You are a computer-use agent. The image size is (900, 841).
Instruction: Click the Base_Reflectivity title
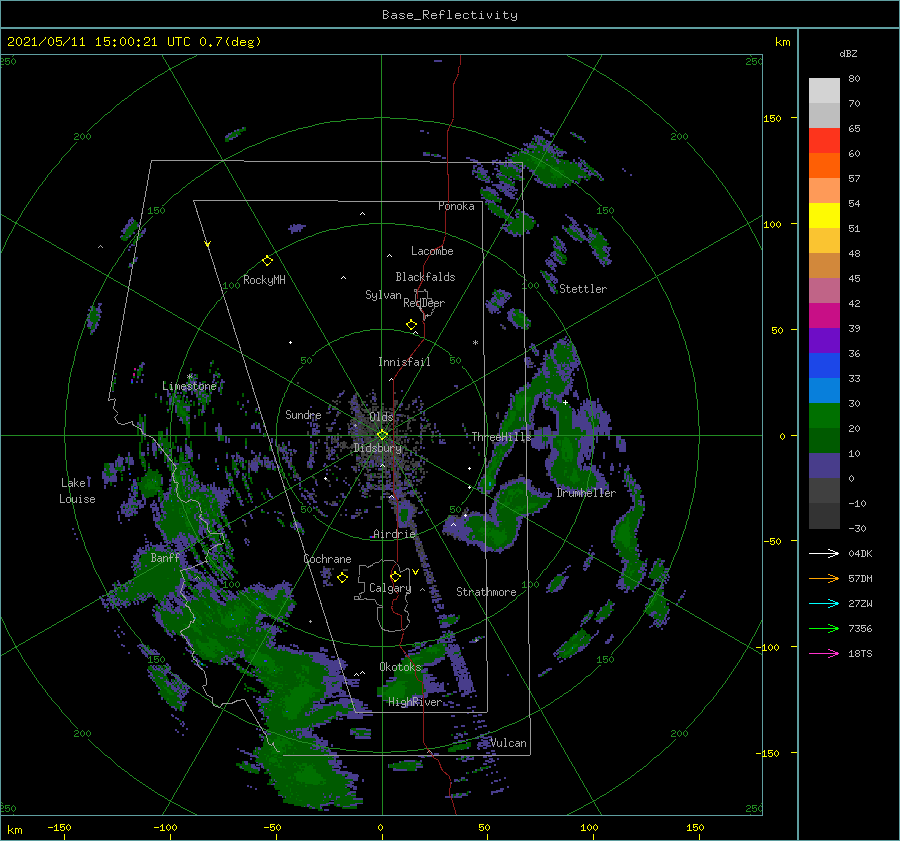pyautogui.click(x=450, y=15)
